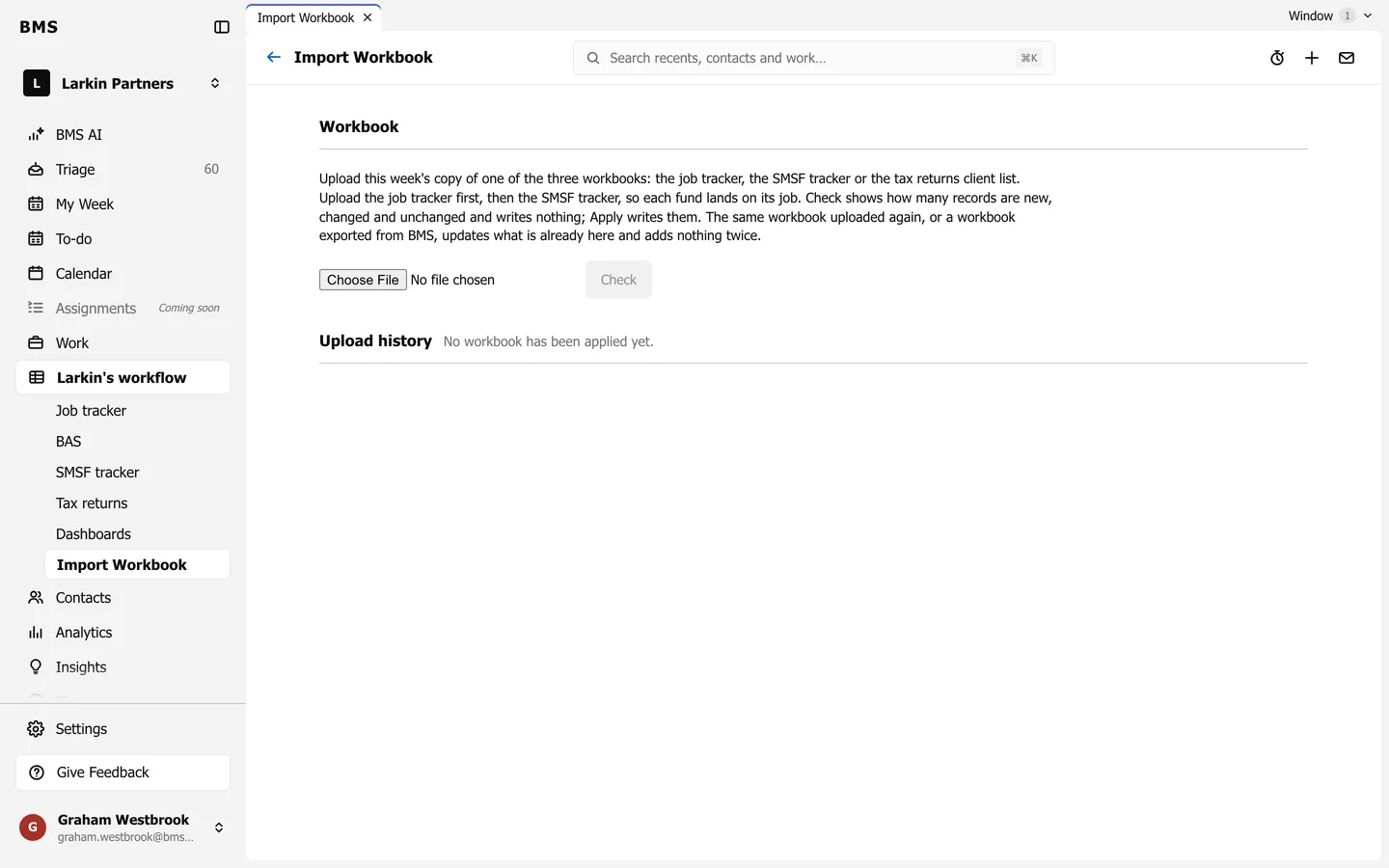Toggle the sidebar collapse icon

(222, 27)
